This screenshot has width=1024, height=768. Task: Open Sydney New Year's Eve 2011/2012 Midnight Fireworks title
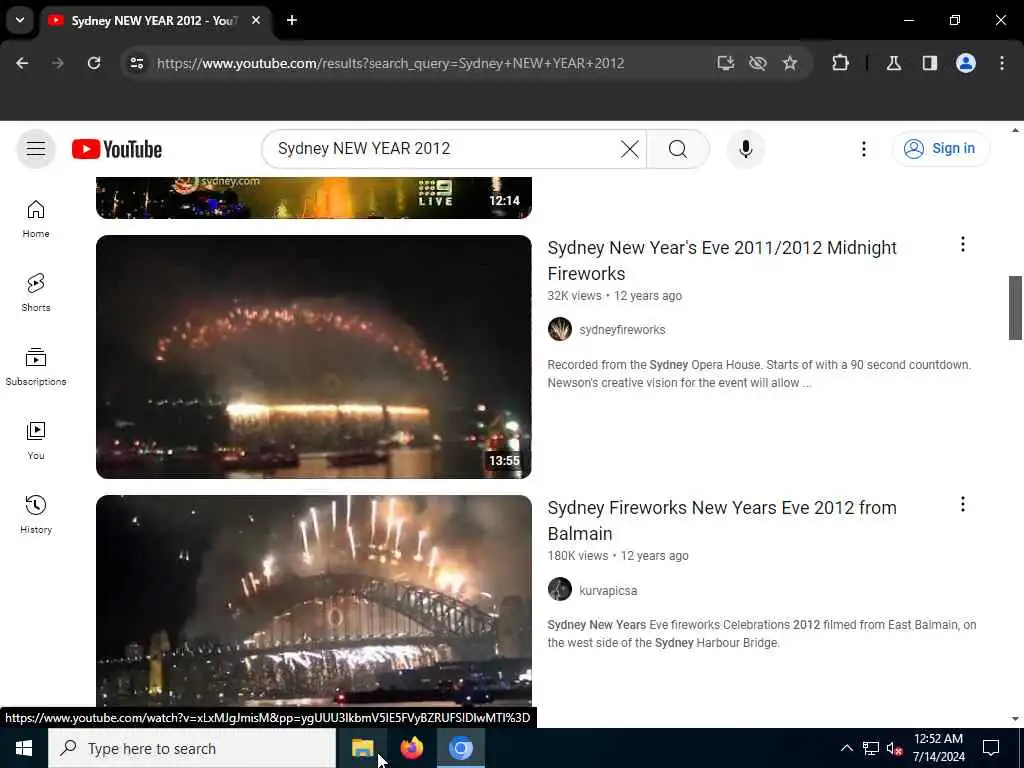(x=722, y=261)
